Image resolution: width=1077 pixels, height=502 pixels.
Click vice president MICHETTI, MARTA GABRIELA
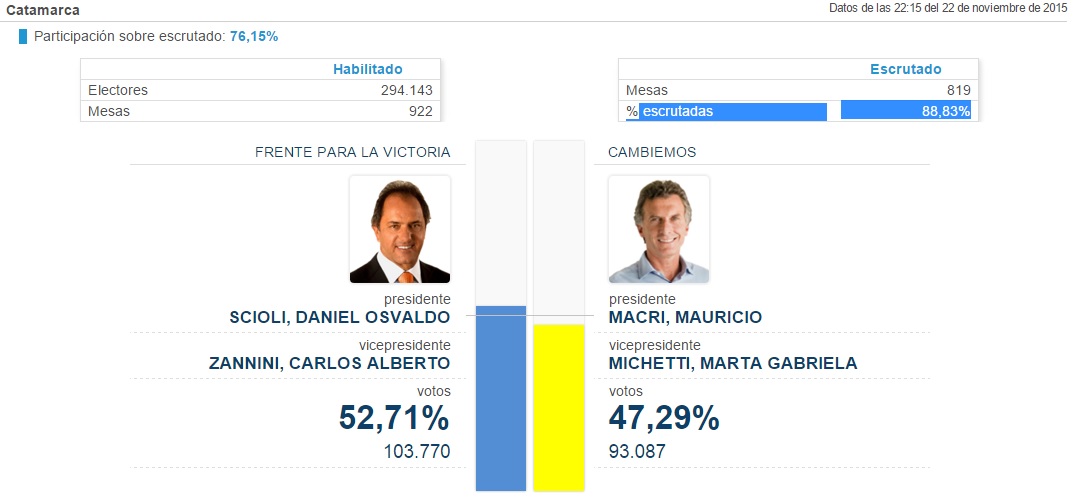click(733, 363)
